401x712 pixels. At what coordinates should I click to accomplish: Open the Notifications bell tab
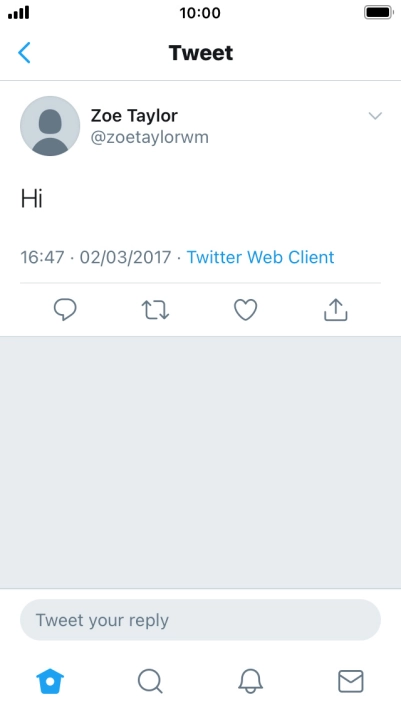click(250, 682)
